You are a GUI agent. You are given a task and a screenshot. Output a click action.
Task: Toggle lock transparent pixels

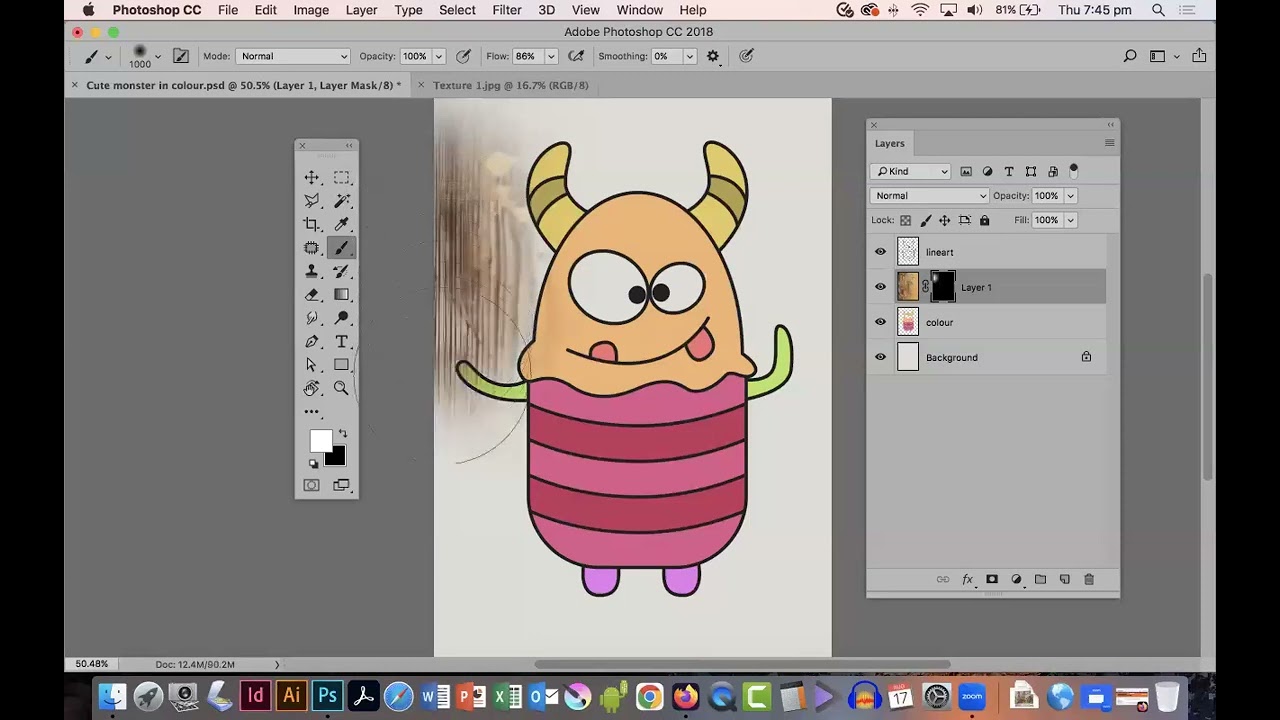[x=905, y=220]
